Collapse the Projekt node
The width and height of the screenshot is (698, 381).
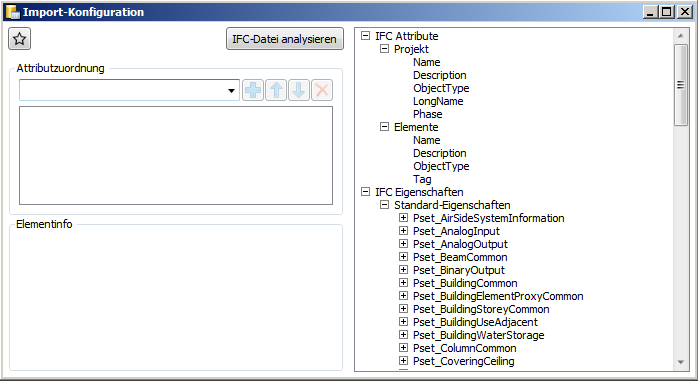384,49
